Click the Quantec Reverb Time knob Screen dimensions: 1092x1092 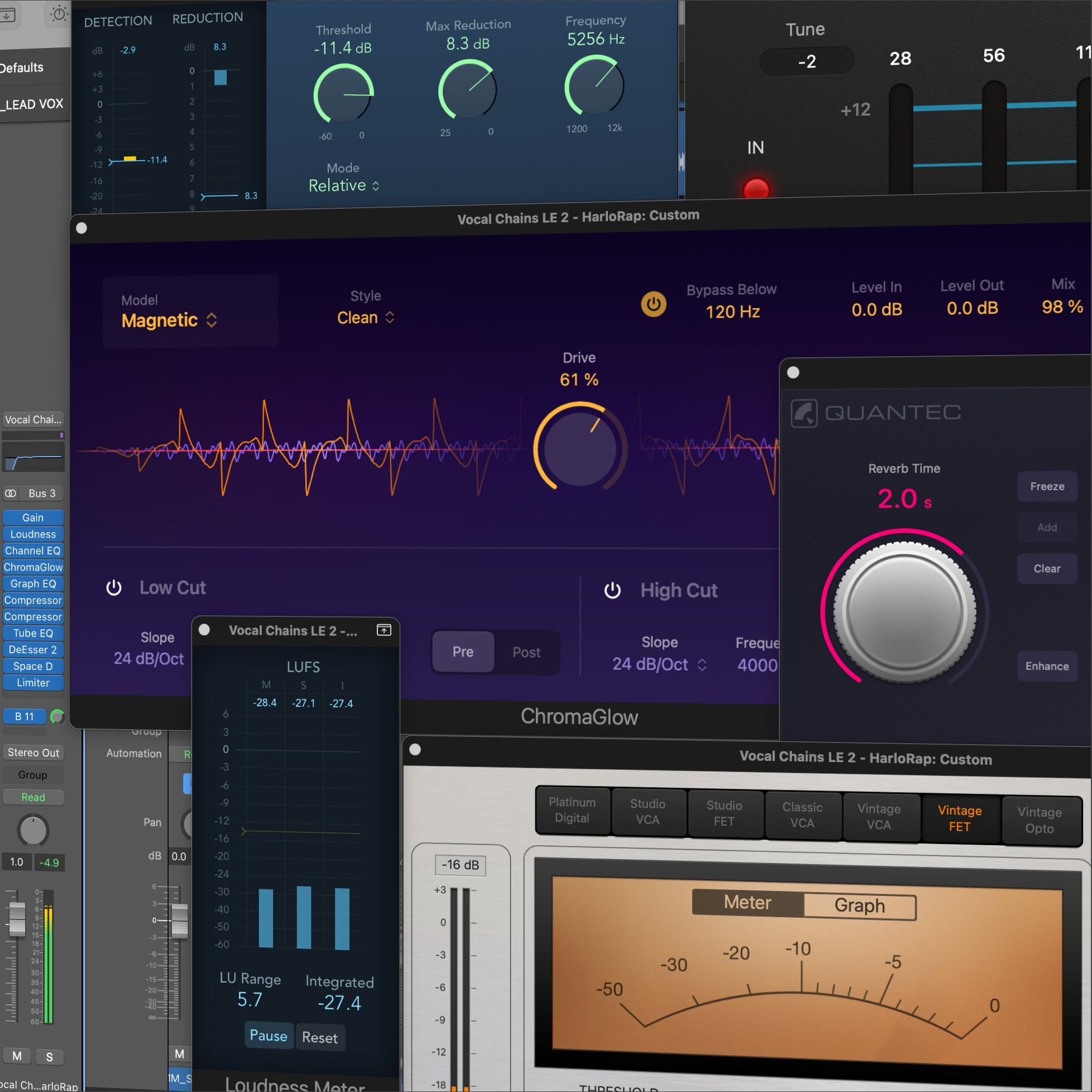pyautogui.click(x=904, y=611)
